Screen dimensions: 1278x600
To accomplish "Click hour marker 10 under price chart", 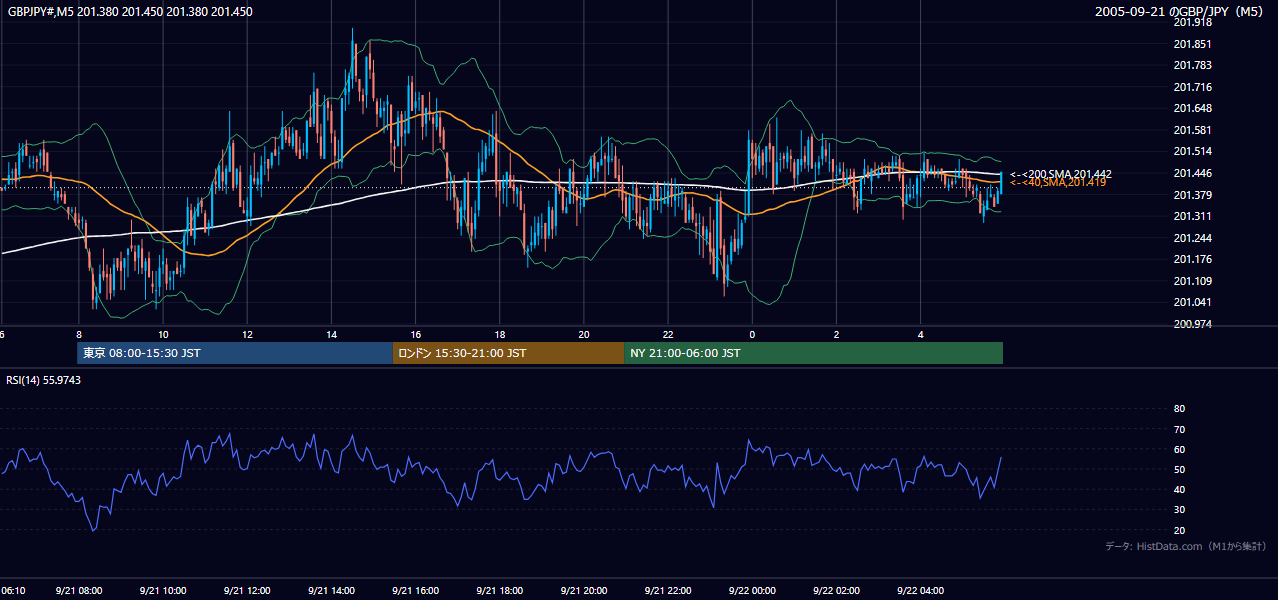I will 163,335.
